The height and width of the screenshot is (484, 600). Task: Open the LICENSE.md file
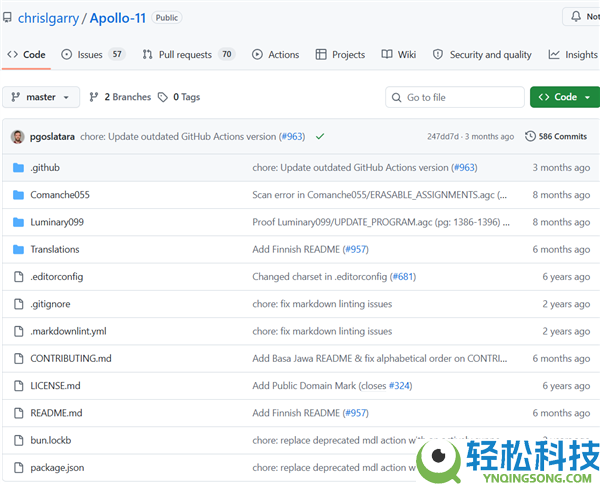(x=55, y=386)
